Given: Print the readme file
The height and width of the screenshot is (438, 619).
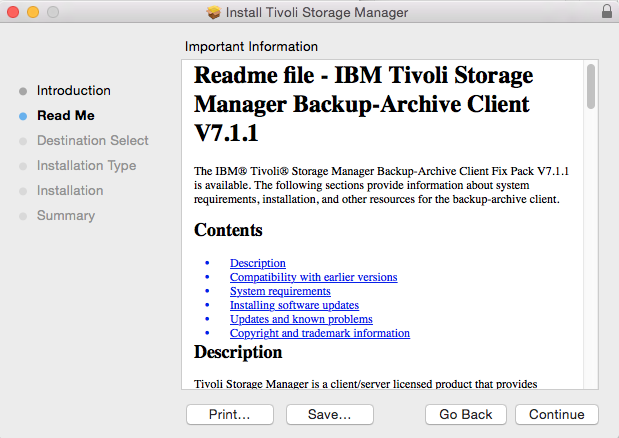Looking at the screenshot, I should (230, 414).
